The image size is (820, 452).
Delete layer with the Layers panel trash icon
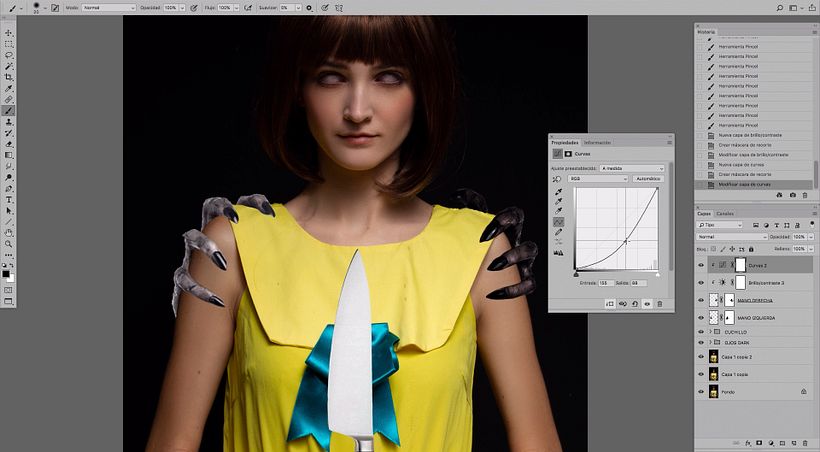[x=805, y=443]
